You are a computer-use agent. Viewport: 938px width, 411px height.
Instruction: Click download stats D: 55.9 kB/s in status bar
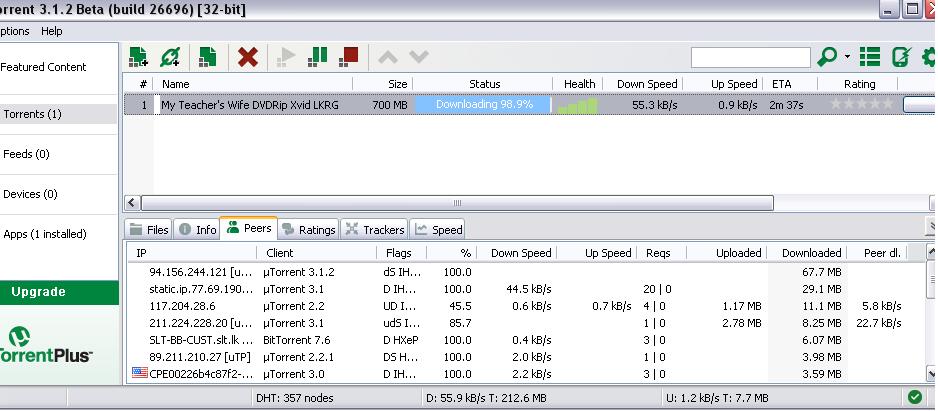pyautogui.click(x=486, y=398)
